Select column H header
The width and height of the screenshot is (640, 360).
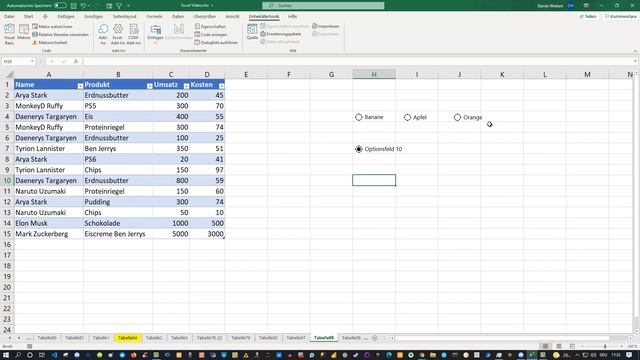click(x=374, y=74)
